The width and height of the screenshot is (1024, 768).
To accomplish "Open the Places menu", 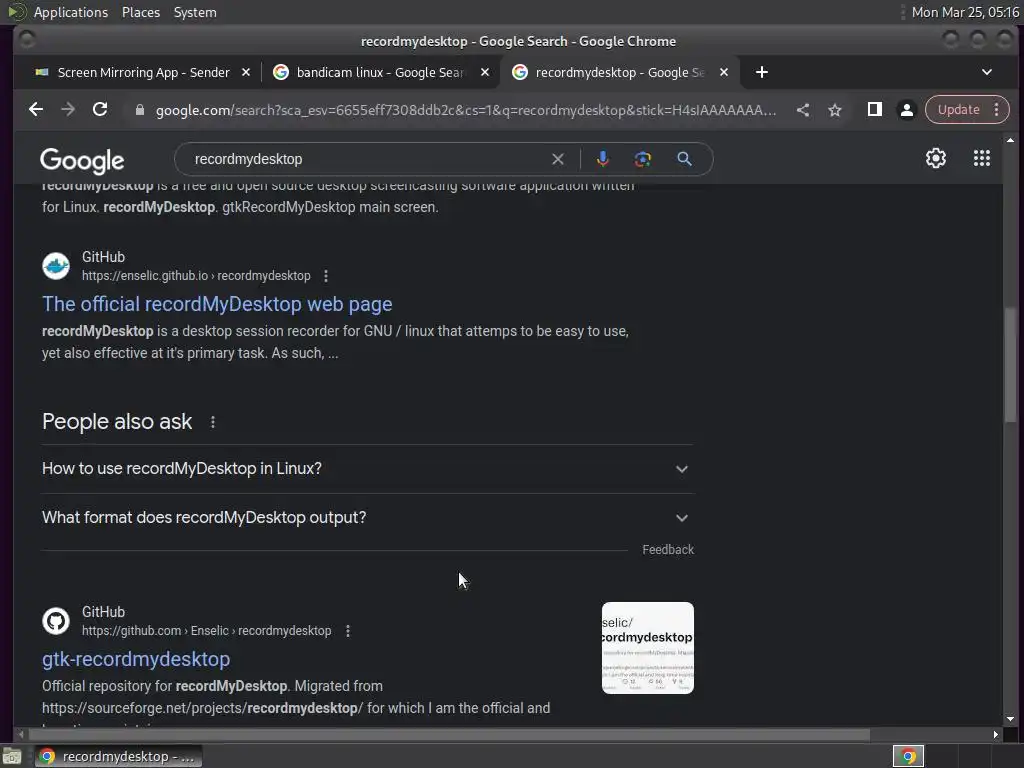I will pos(141,12).
